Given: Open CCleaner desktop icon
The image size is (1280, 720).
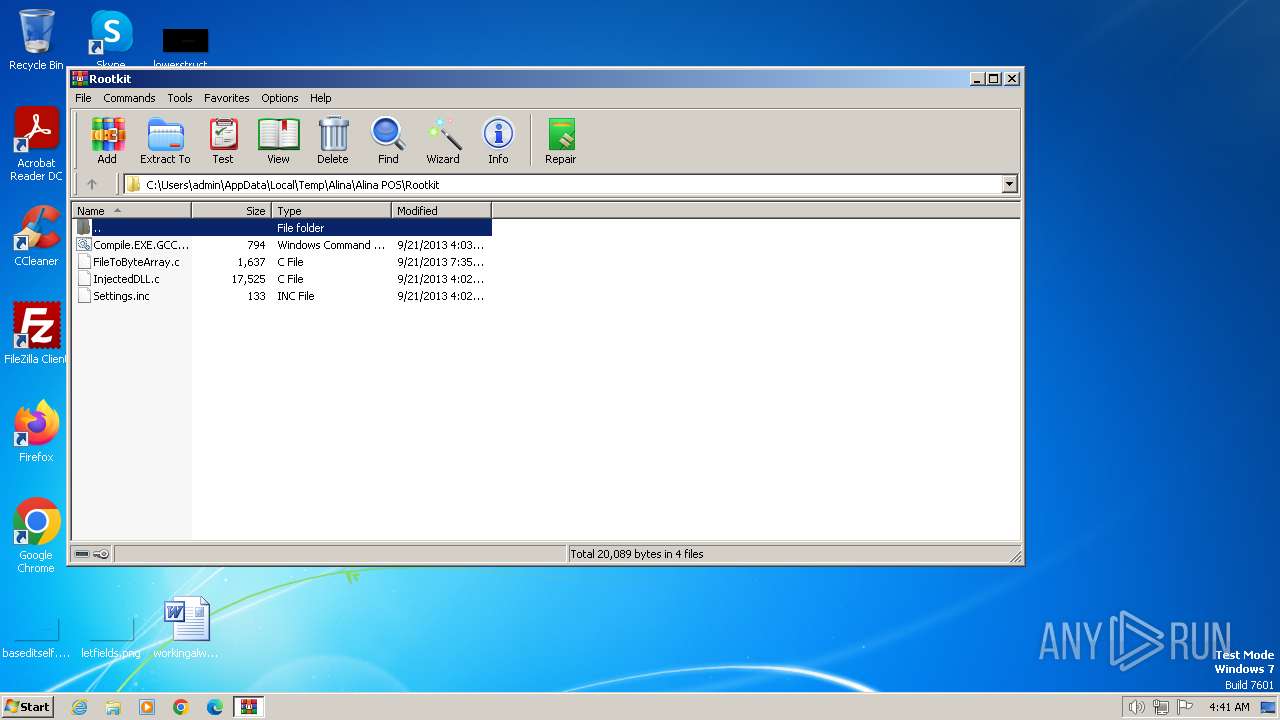Looking at the screenshot, I should 36,236.
